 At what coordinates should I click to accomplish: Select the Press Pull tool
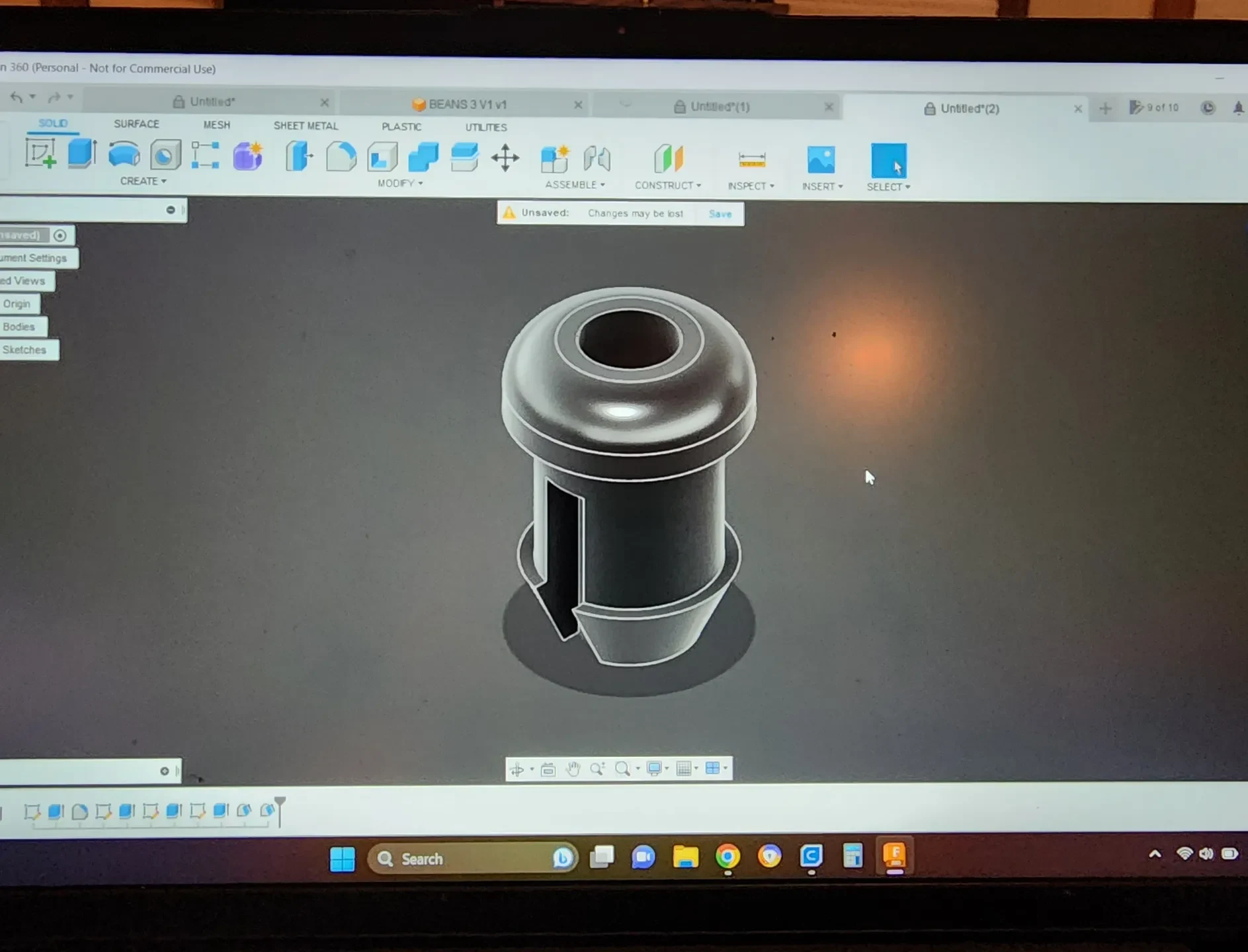click(299, 157)
